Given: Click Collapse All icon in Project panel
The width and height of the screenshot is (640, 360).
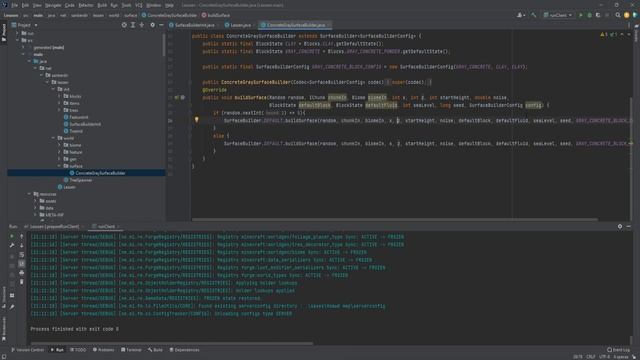Looking at the screenshot, I should pos(142,25).
